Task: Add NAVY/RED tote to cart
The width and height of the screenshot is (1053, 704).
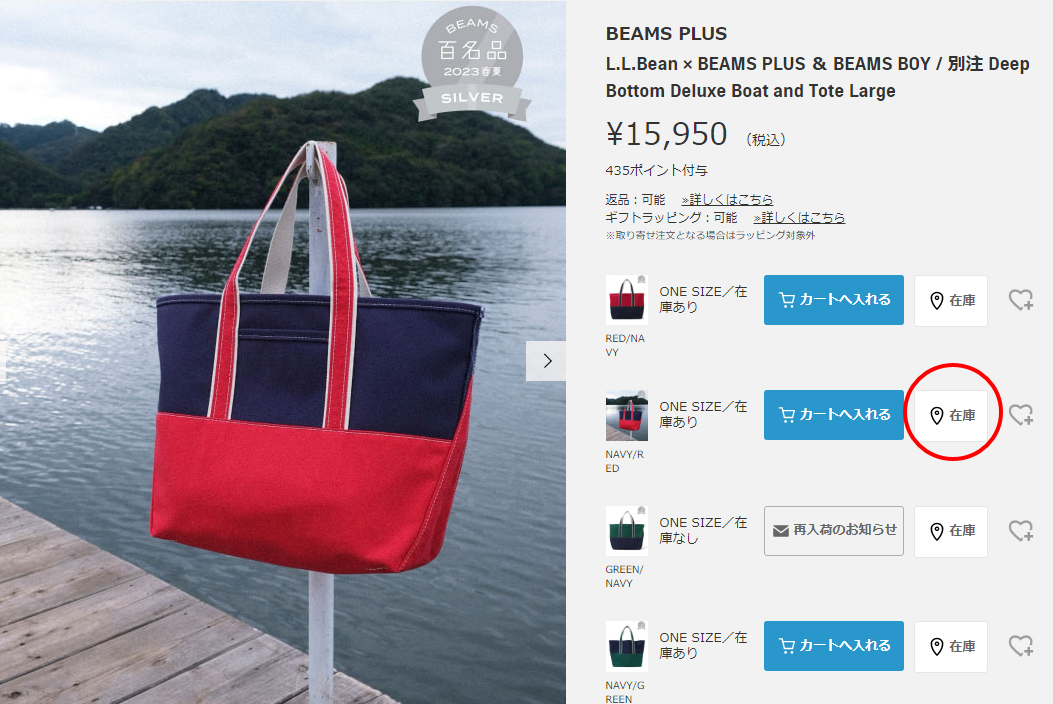Action: tap(833, 415)
